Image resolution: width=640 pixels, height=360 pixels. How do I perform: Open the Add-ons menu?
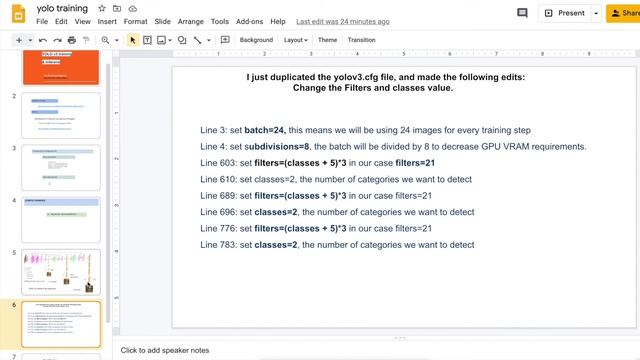249,22
